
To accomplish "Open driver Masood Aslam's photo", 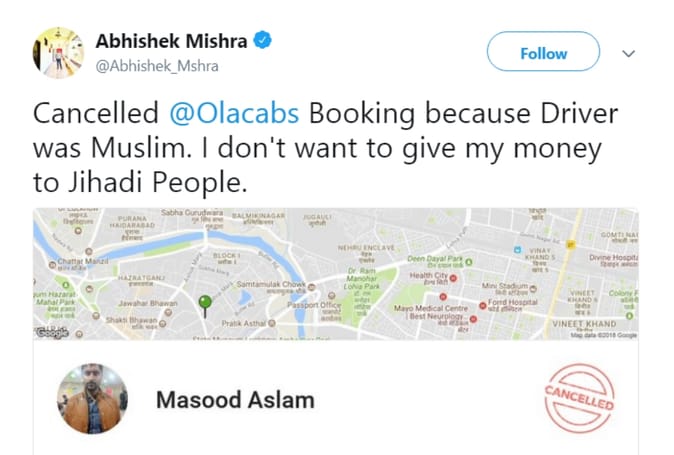I will pos(92,398).
